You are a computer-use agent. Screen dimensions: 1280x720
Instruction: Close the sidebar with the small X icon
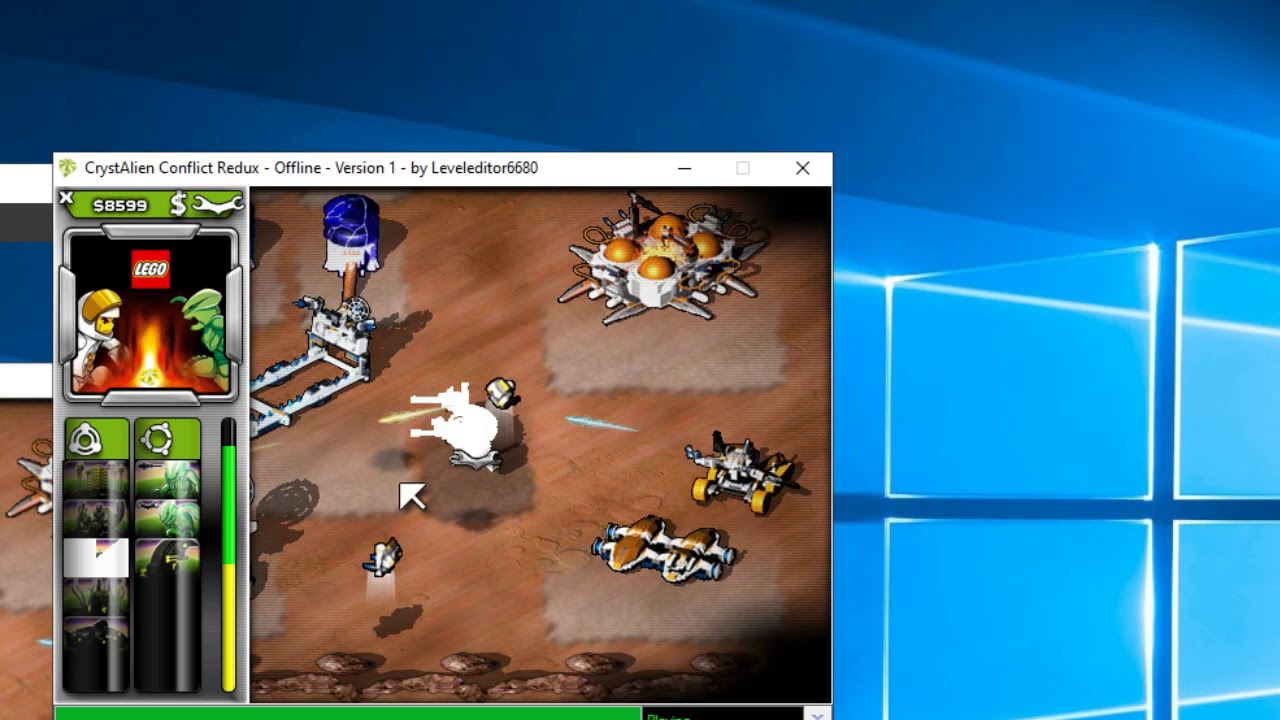66,198
